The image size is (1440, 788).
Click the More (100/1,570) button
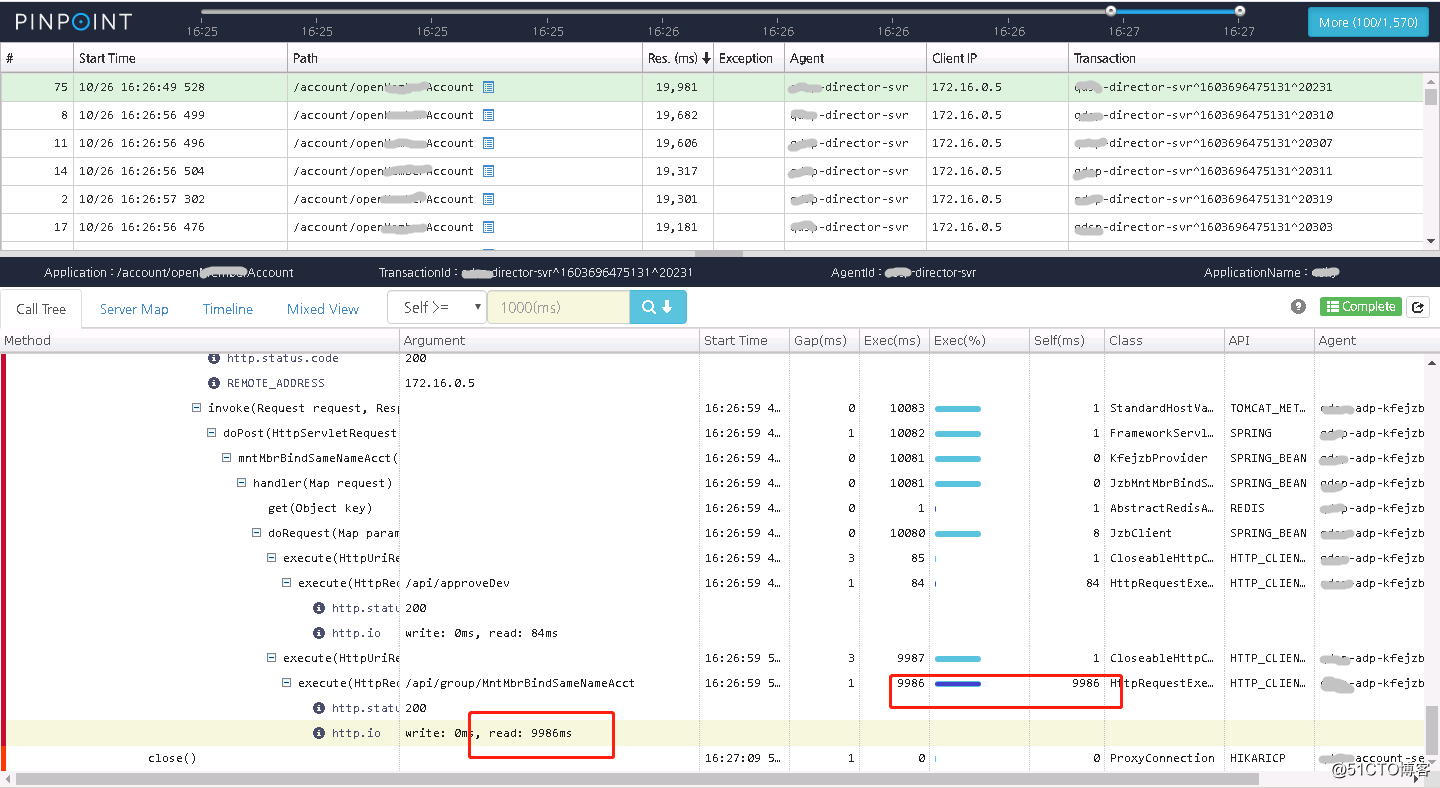(x=1367, y=22)
